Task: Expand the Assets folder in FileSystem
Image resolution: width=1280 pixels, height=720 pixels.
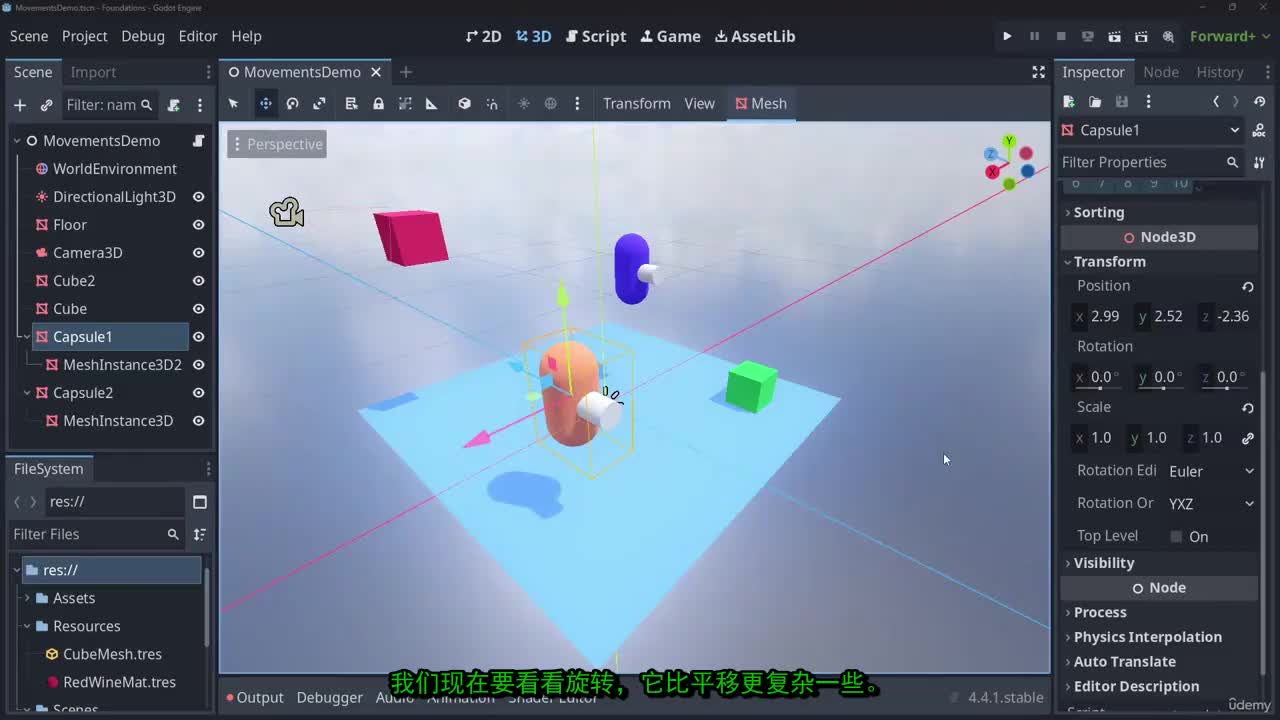Action: (x=28, y=598)
